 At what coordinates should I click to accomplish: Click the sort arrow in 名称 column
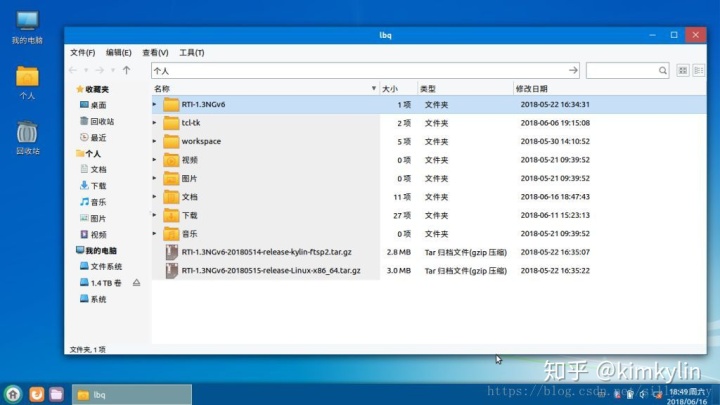pos(374,88)
